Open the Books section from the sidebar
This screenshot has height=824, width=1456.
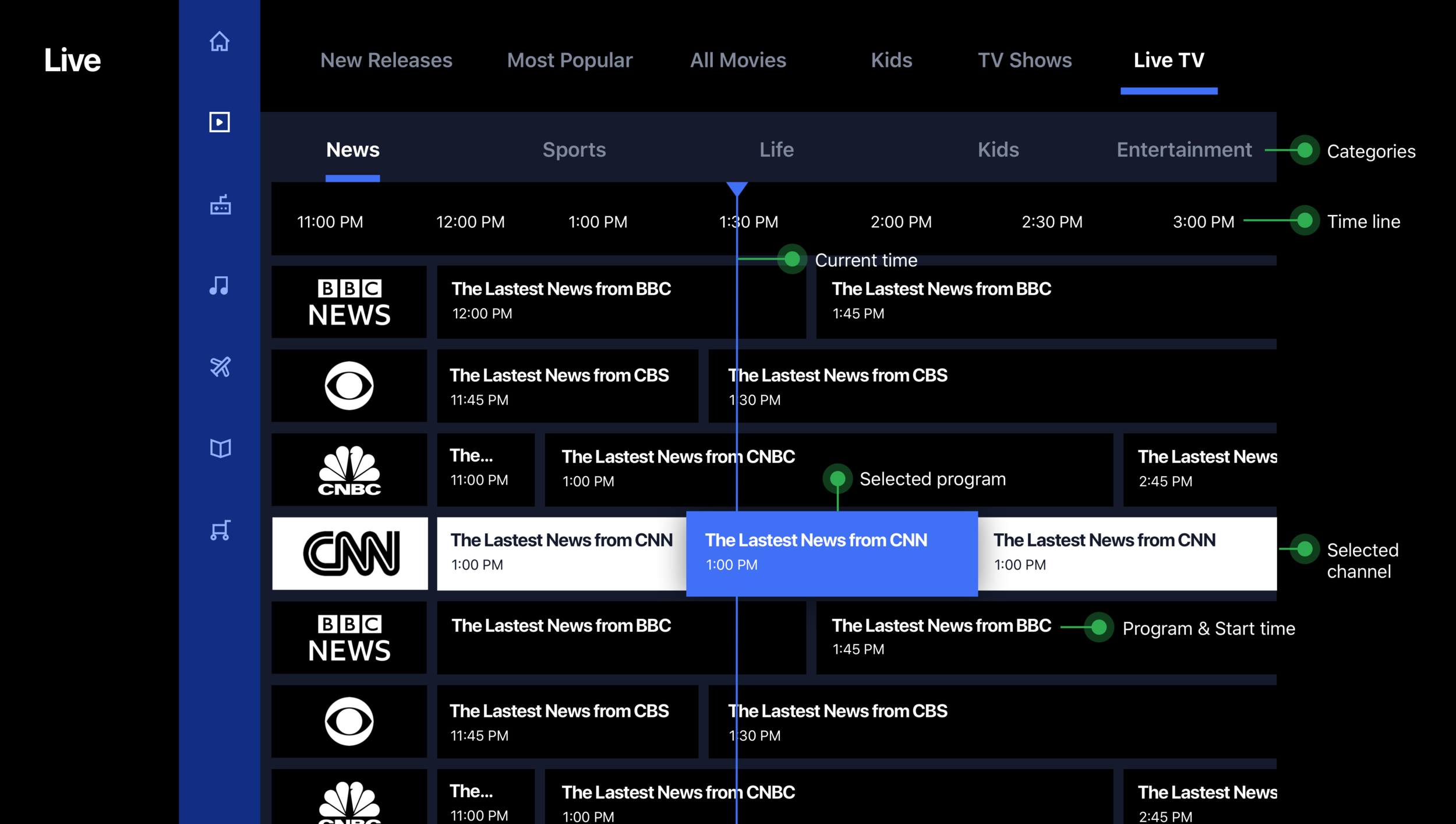(220, 448)
